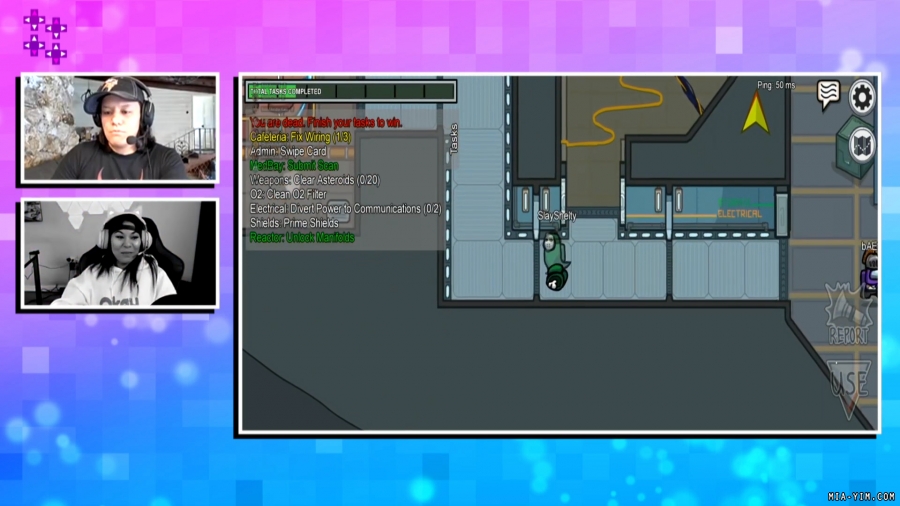Collapse the Tasks side tab
Screen dimensions: 900x506
[x=454, y=138]
